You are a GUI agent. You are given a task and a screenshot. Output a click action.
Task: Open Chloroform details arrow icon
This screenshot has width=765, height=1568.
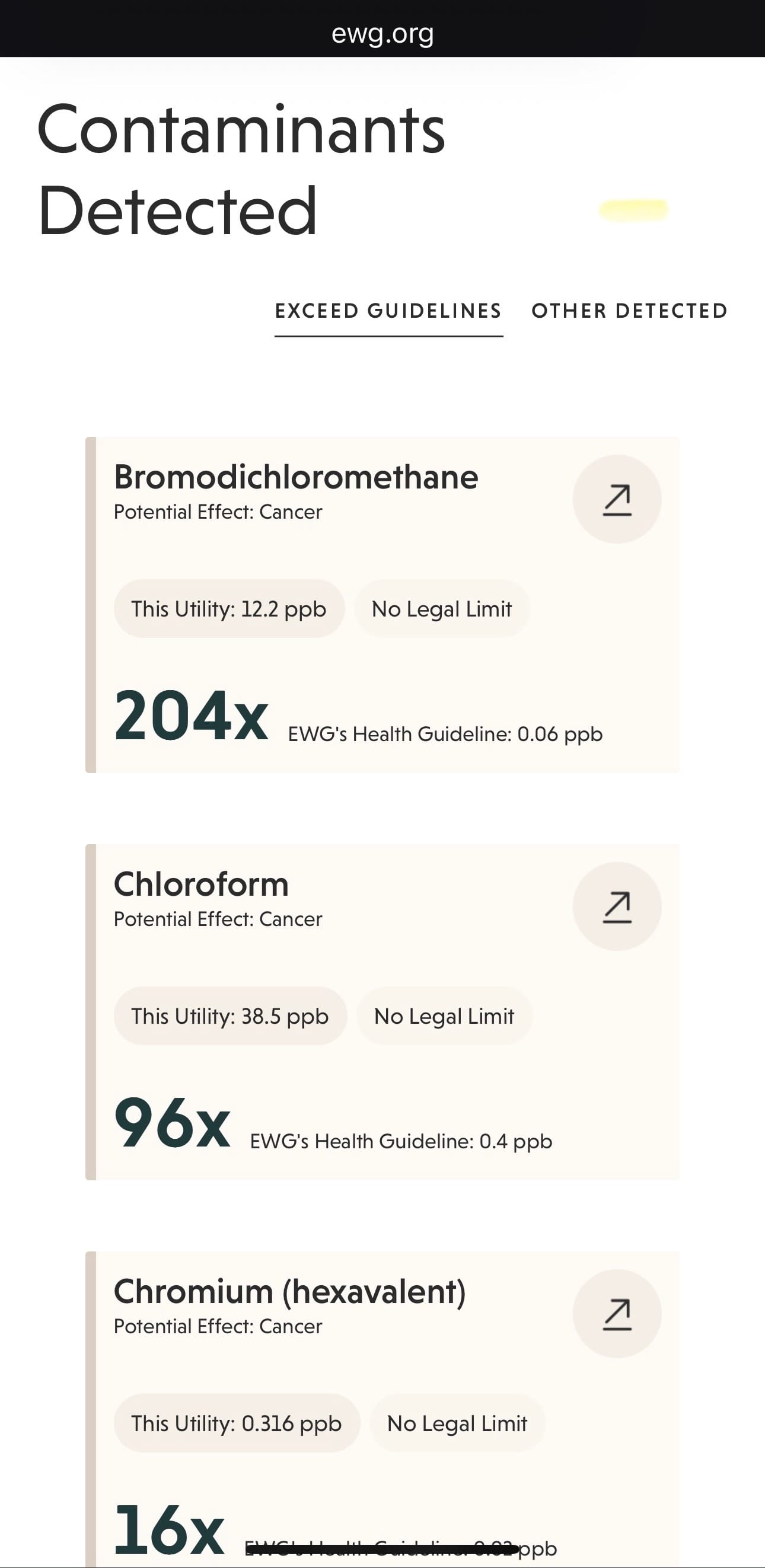617,906
